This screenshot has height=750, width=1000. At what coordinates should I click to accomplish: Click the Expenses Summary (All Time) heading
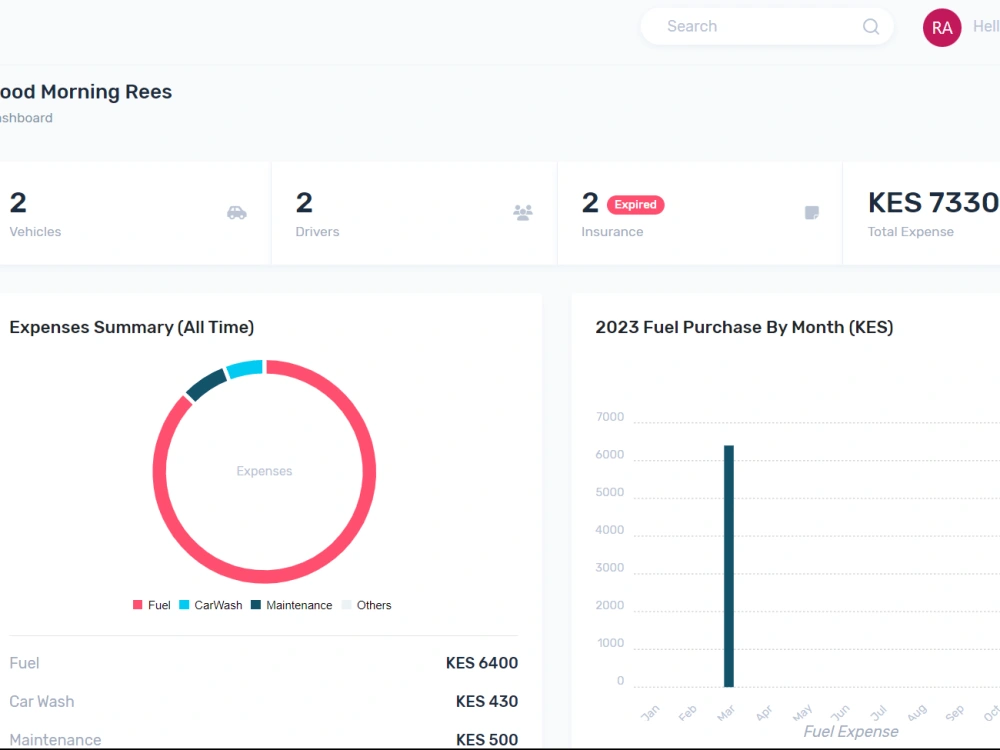pyautogui.click(x=131, y=327)
